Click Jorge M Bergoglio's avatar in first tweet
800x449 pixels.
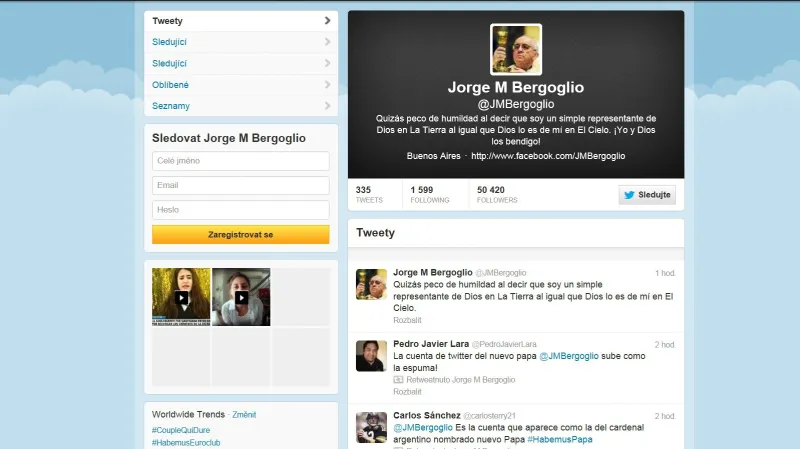372,284
